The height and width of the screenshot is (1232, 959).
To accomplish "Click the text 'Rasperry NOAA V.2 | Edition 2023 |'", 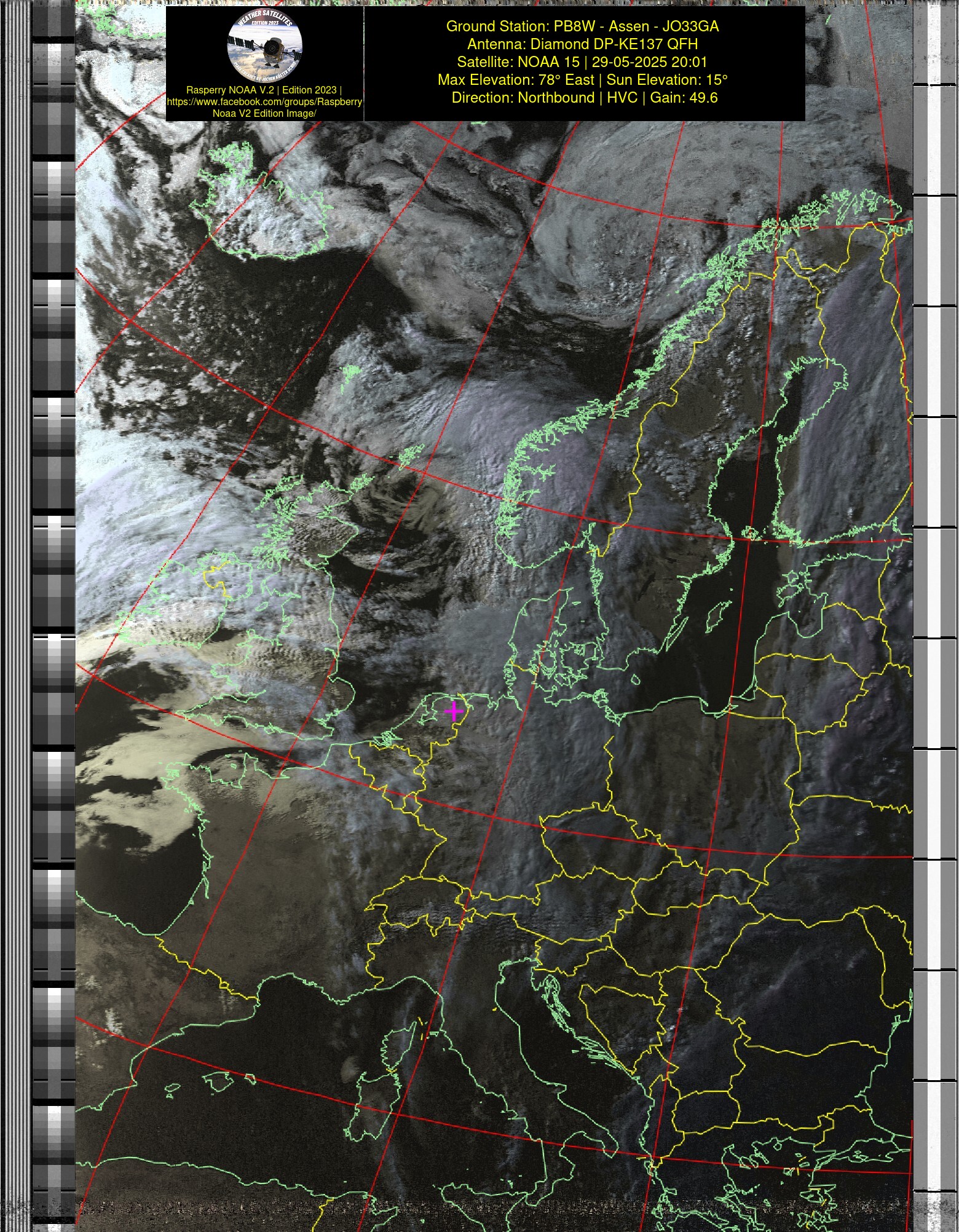I will point(264,90).
